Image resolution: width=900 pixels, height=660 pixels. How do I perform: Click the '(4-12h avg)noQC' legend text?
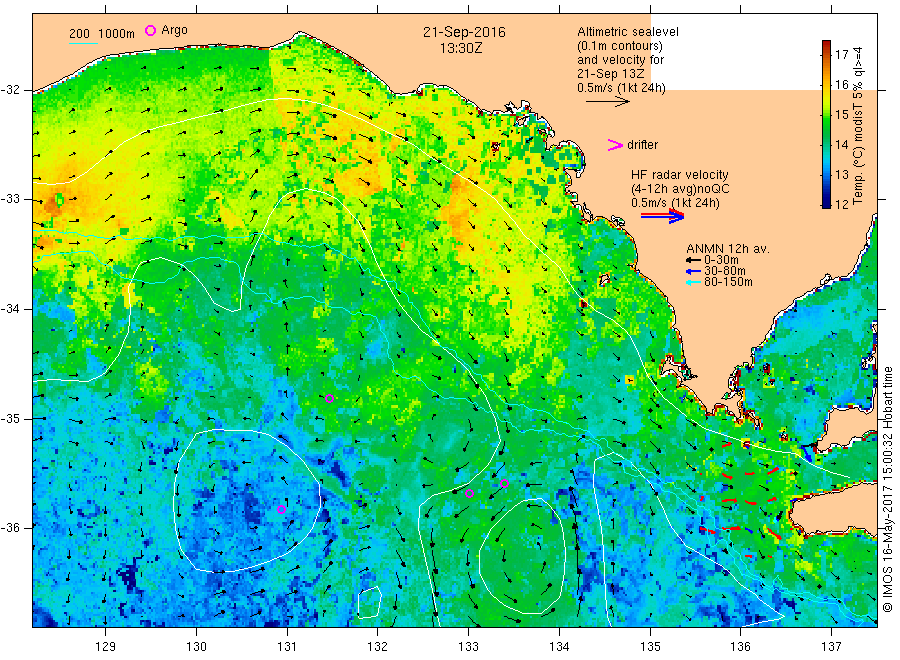(680, 189)
